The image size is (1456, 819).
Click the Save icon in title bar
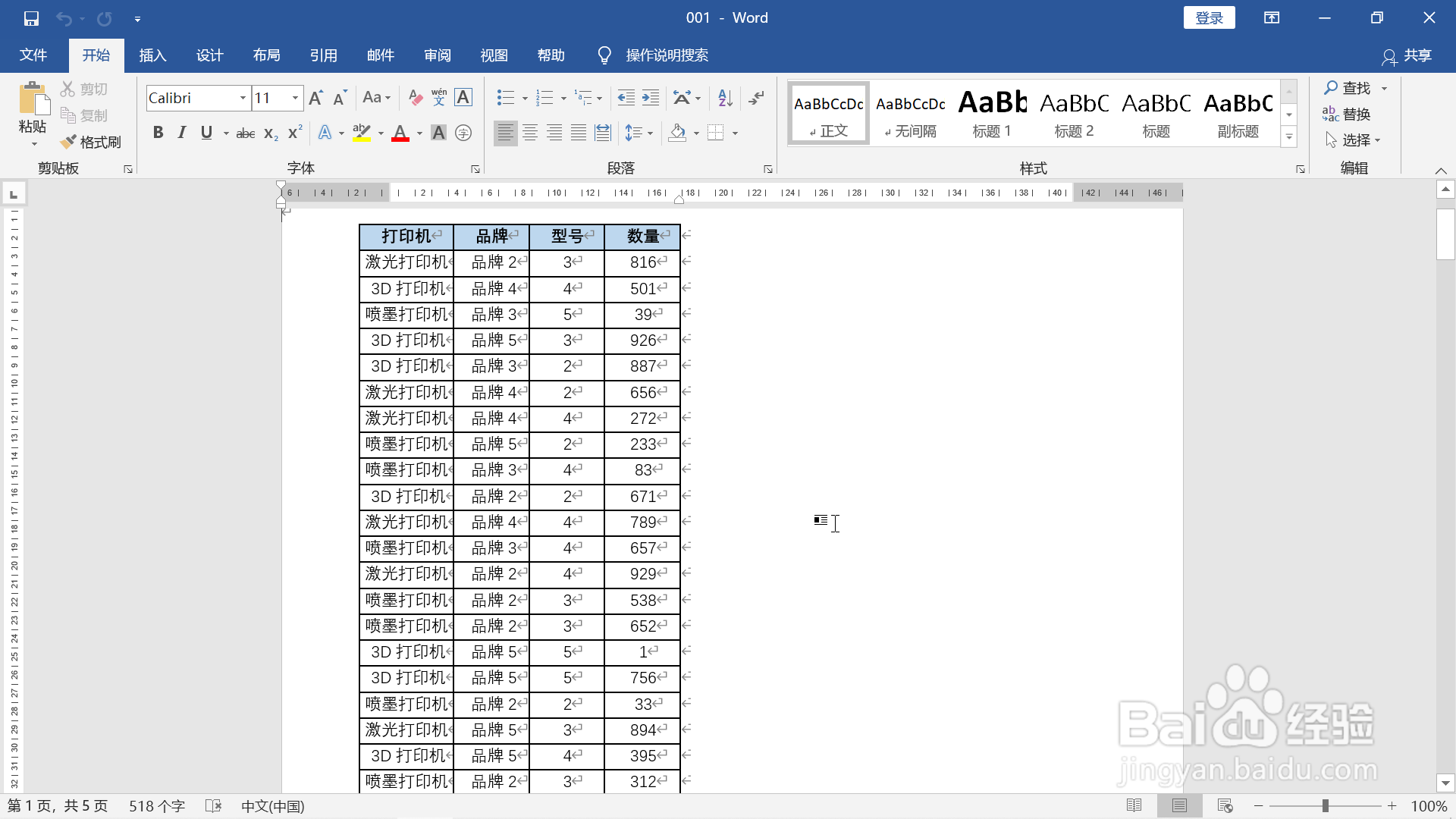(x=31, y=18)
